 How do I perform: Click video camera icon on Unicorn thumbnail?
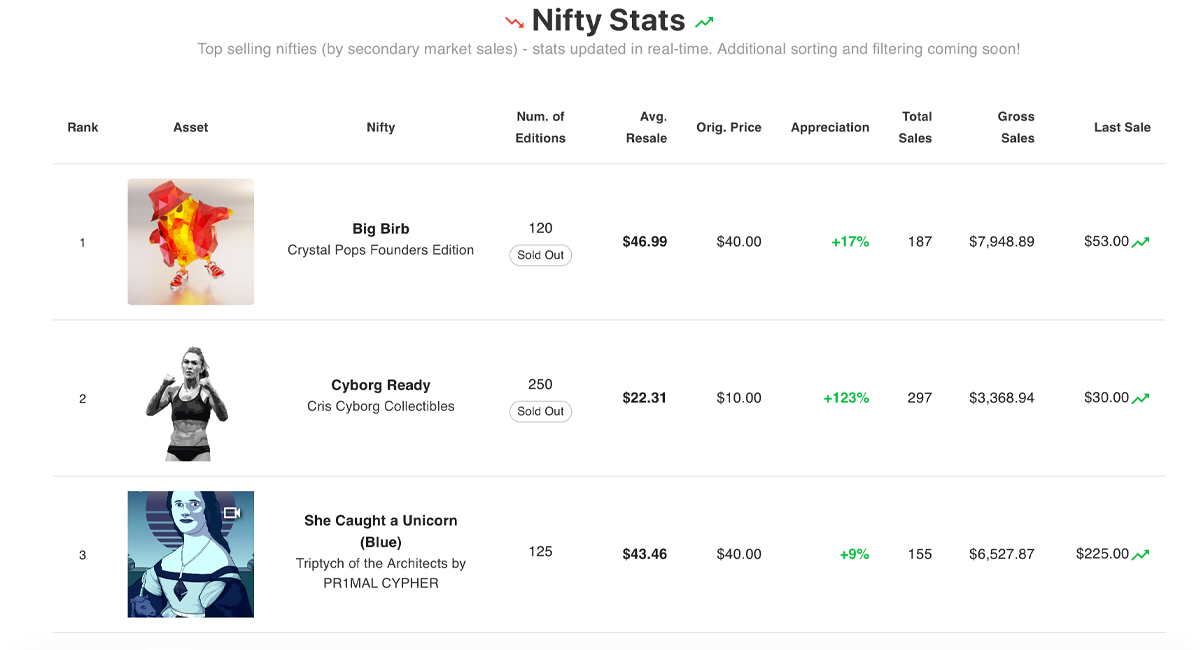pyautogui.click(x=232, y=513)
